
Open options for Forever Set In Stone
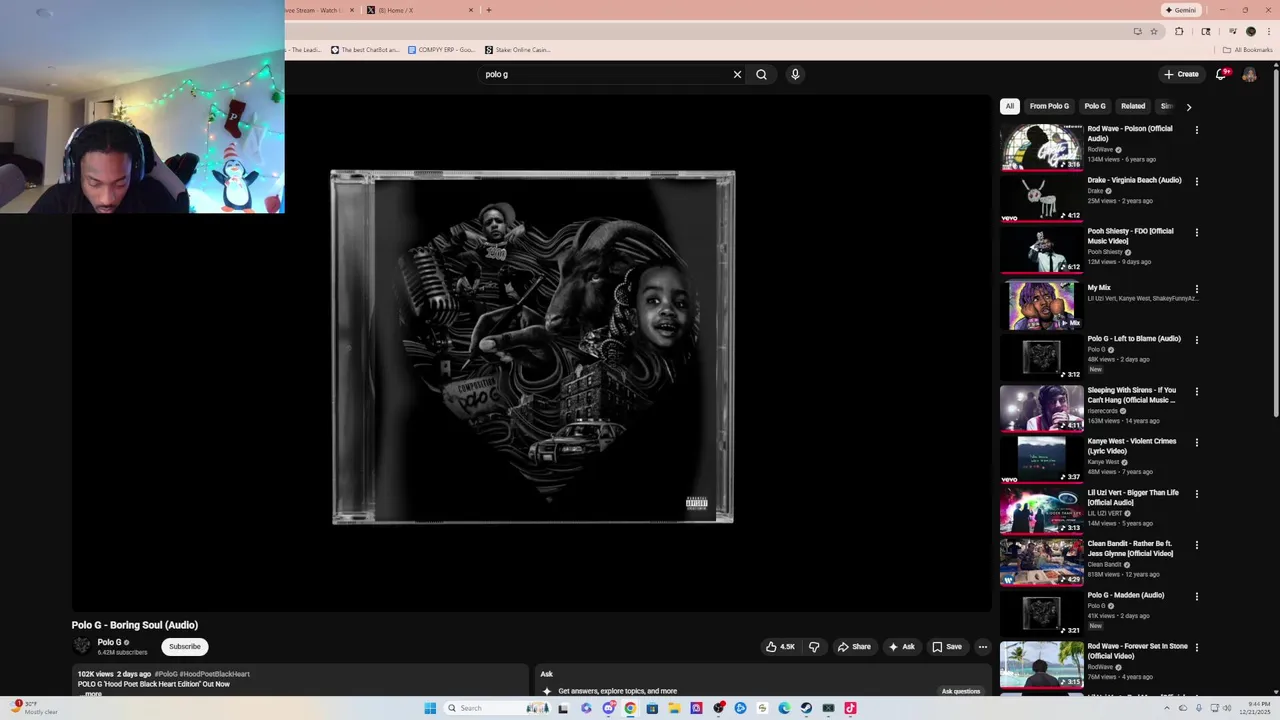pyautogui.click(x=1196, y=648)
